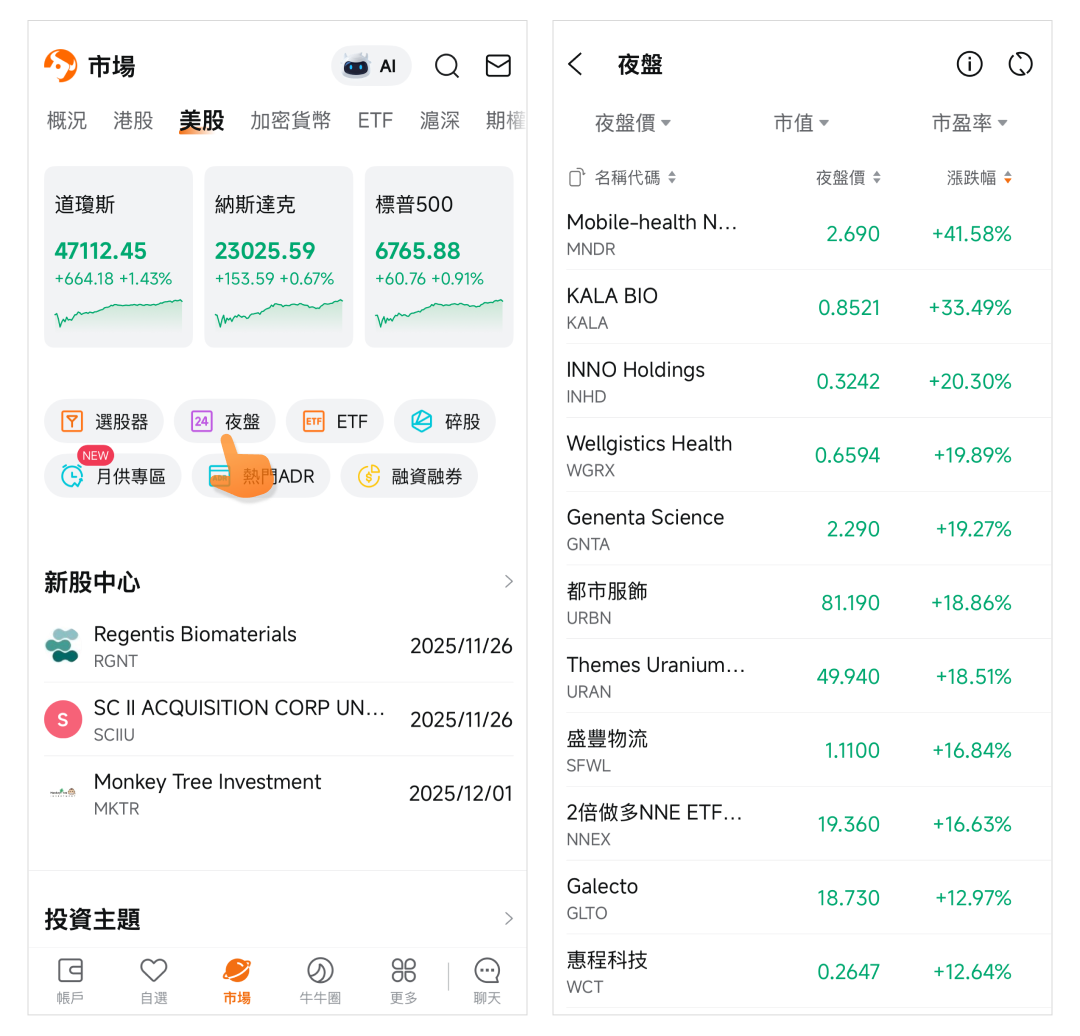This screenshot has height=1036, width=1080.
Task: Expand the 夜盤價 filter dropdown
Action: tap(633, 123)
